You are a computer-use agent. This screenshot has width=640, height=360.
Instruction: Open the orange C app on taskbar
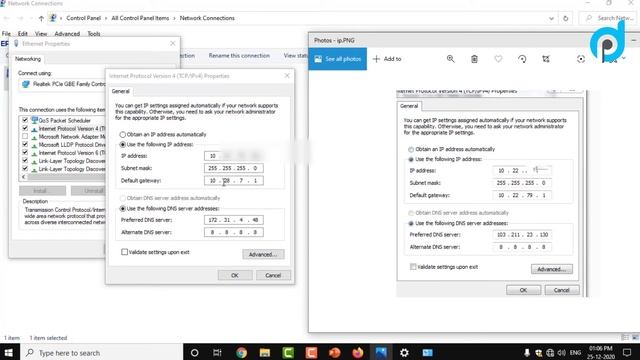[x=311, y=352]
